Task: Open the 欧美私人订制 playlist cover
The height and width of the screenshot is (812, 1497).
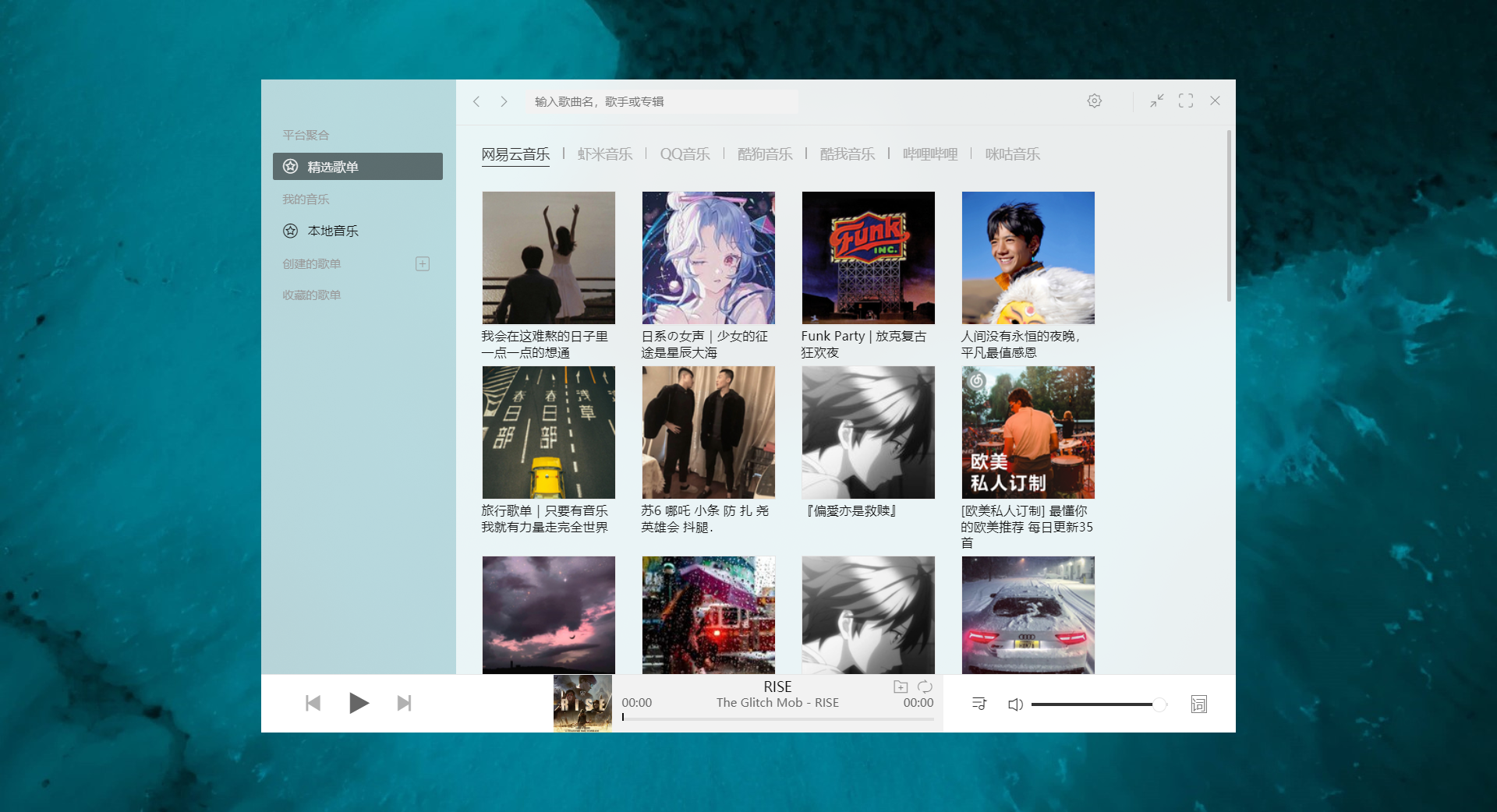Action: click(x=1028, y=432)
